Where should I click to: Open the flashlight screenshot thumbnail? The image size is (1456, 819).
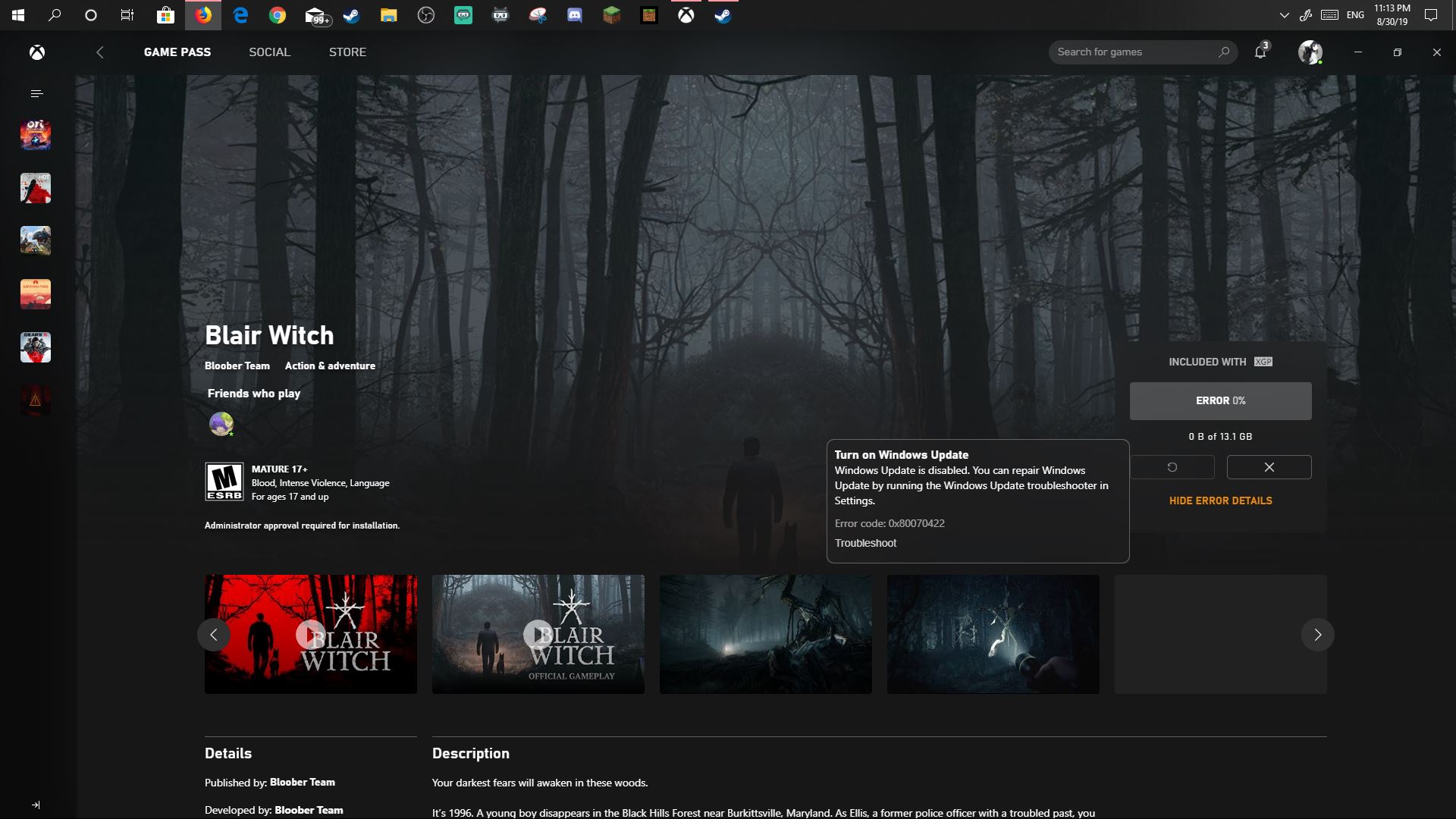[993, 634]
